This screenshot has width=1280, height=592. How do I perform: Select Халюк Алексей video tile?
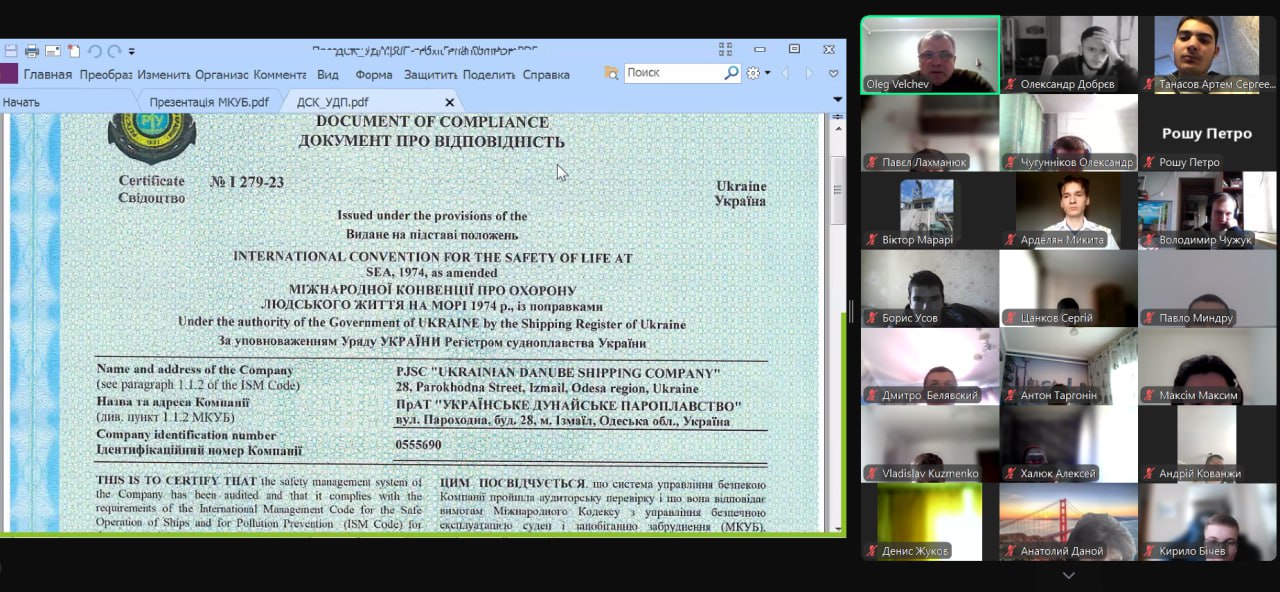(x=1069, y=444)
